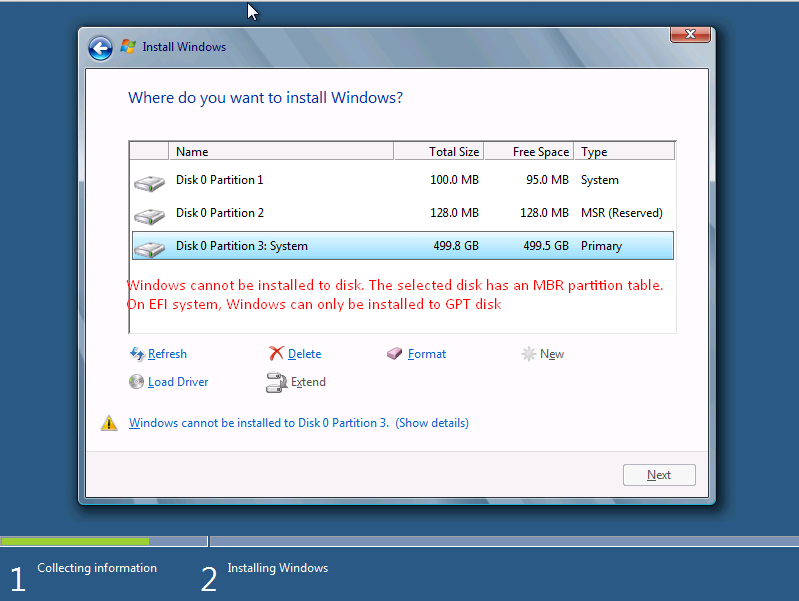This screenshot has width=799, height=601.
Task: Click the MSR (Reserved) type cell
Action: [622, 213]
